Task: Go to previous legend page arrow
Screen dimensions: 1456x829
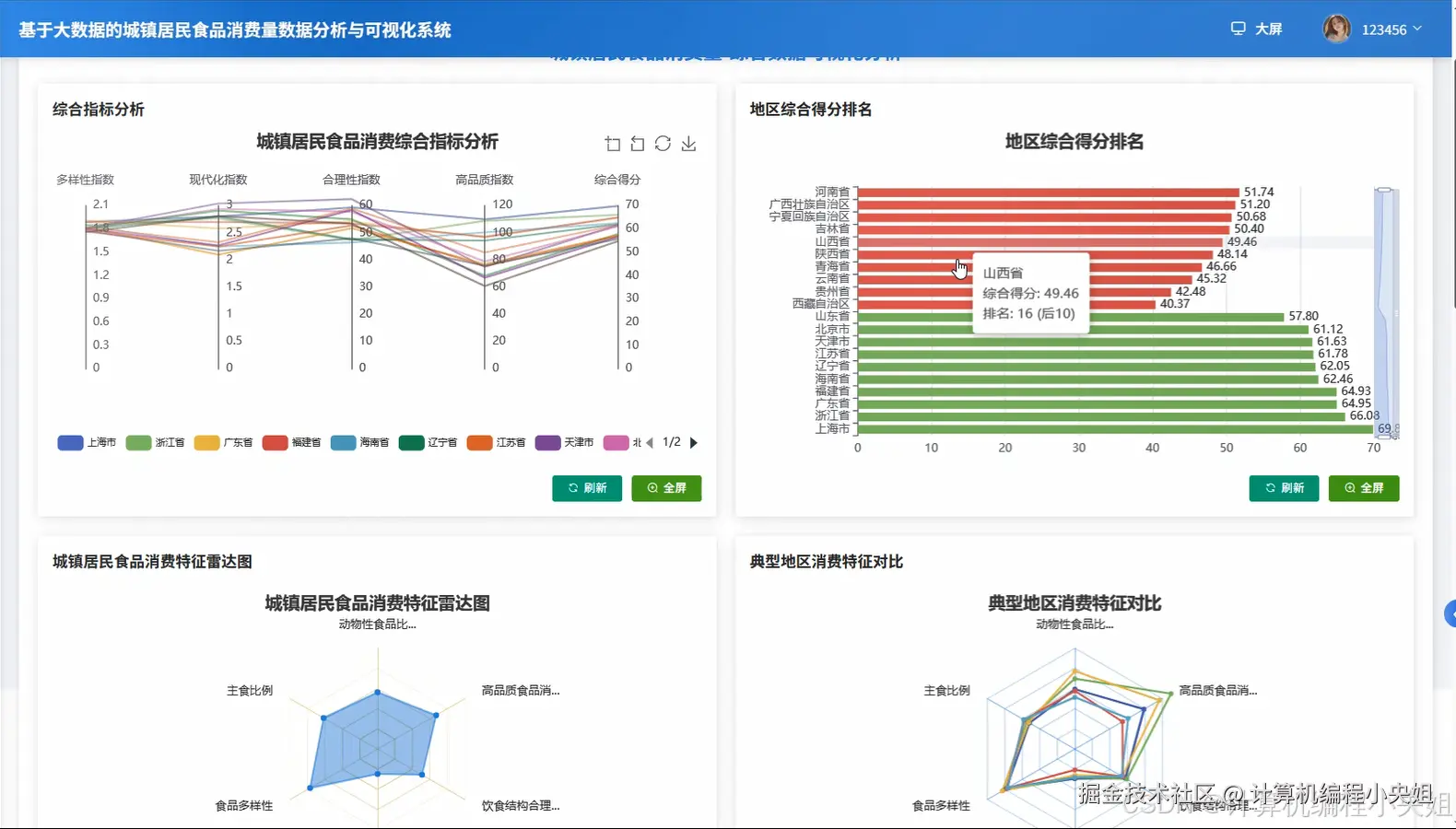Action: pos(650,443)
